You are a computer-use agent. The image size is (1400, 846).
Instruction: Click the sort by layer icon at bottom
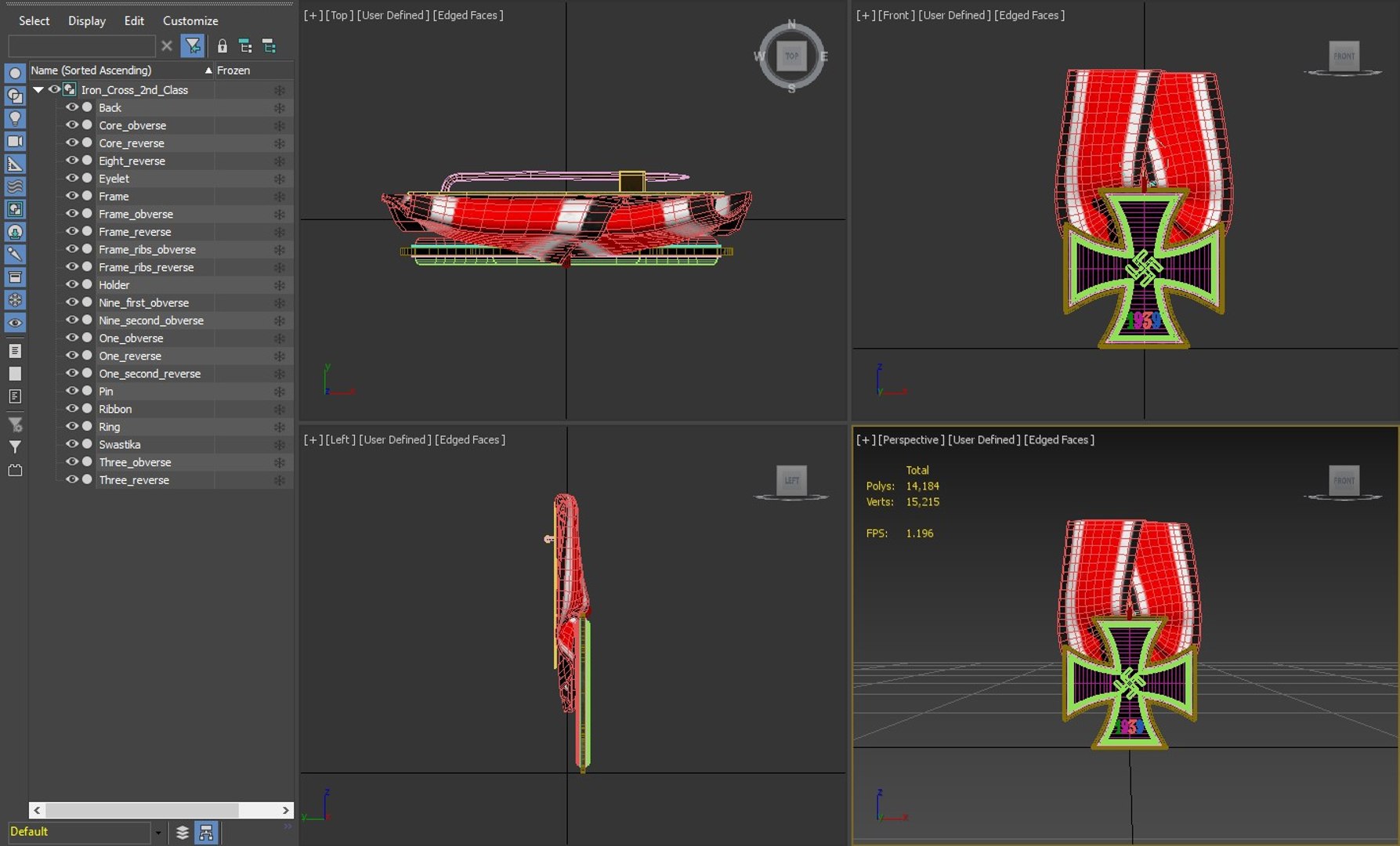pos(183,833)
